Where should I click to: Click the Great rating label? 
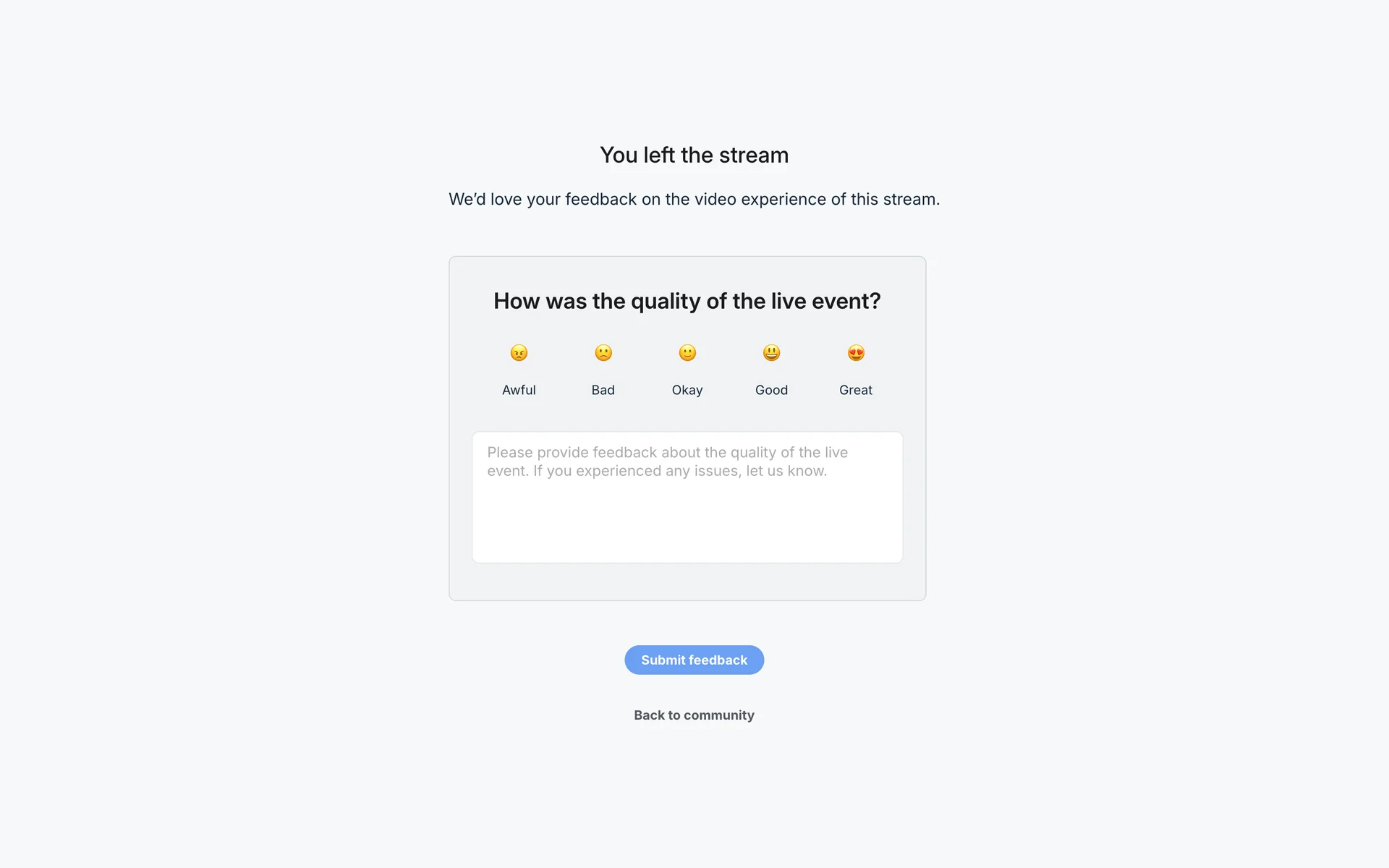point(856,390)
